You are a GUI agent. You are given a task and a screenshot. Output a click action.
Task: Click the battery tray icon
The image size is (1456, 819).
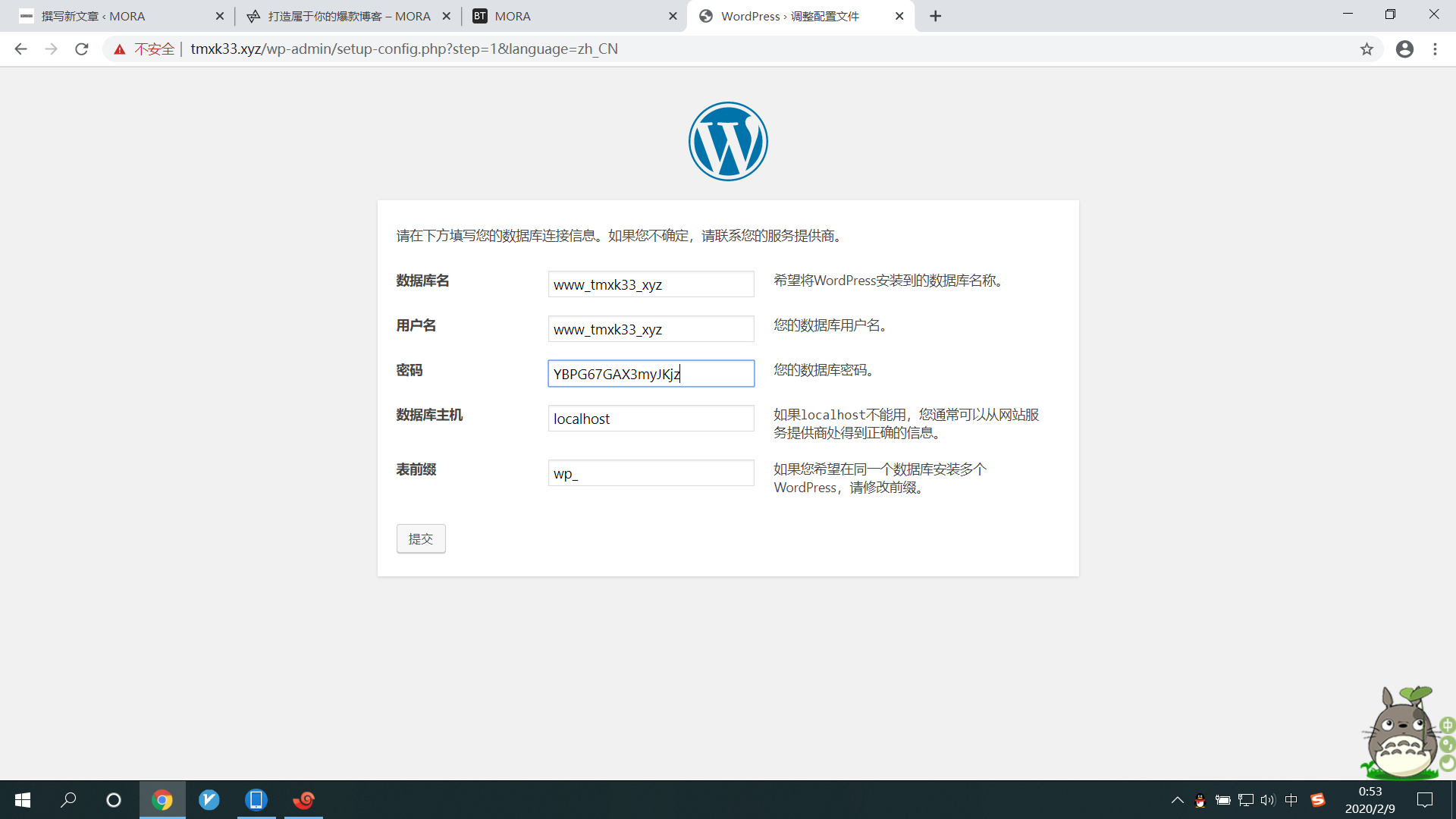pos(1222,800)
